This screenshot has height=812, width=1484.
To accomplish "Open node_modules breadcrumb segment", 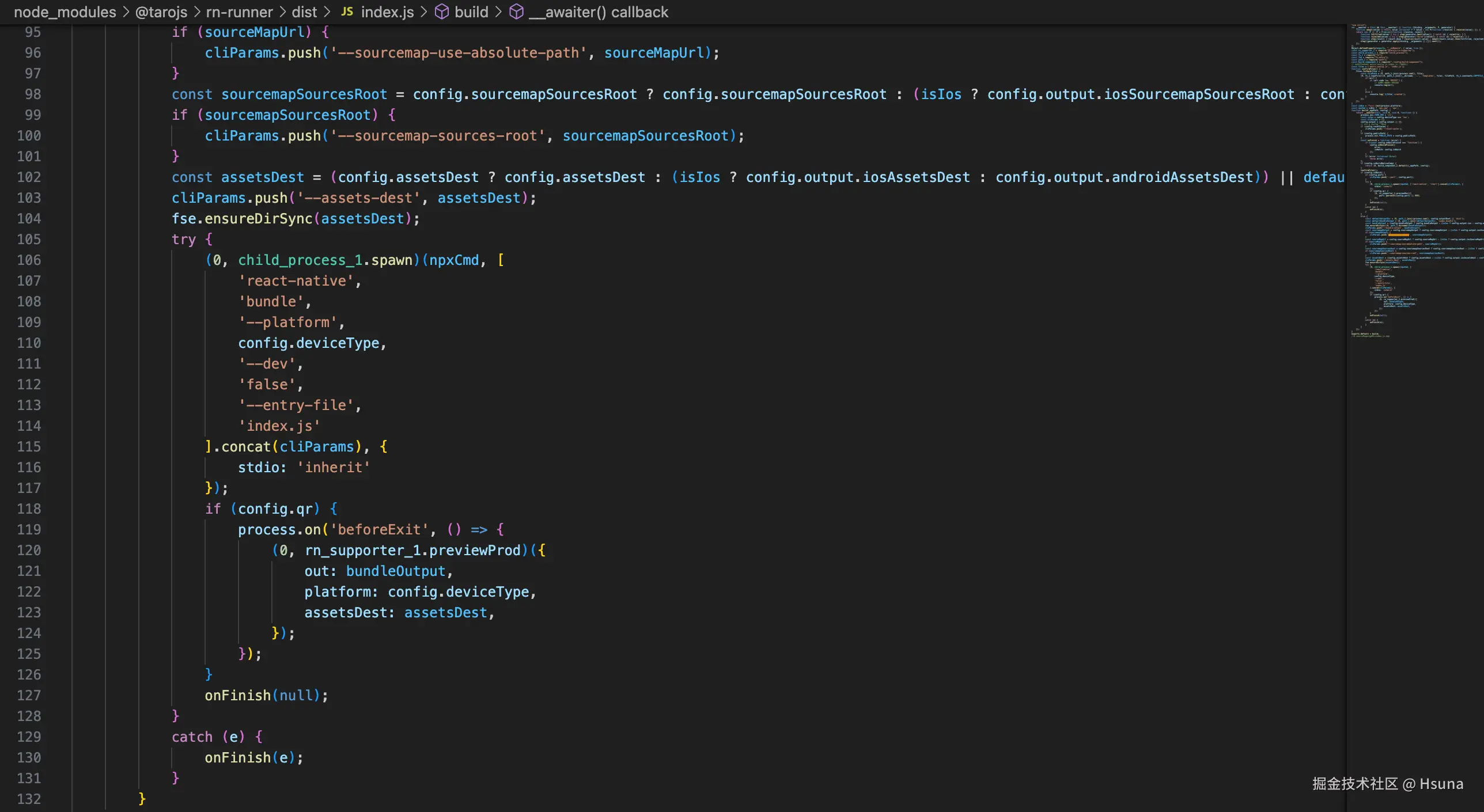I will click(65, 12).
